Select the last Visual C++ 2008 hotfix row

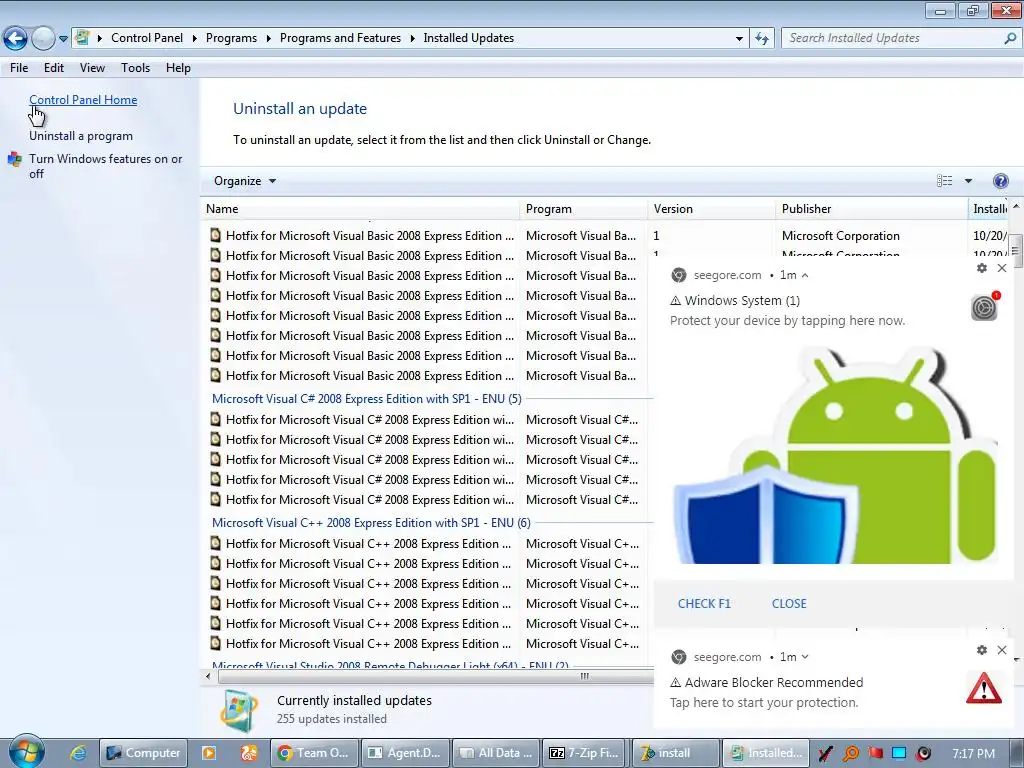coord(428,644)
